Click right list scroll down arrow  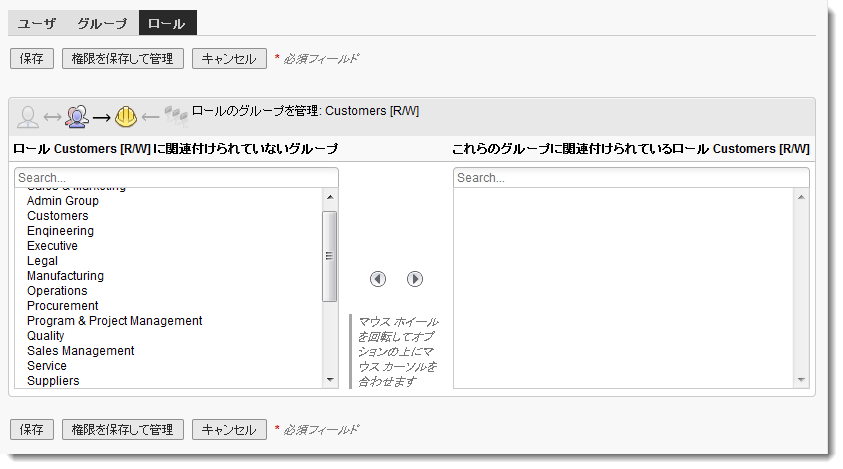[x=801, y=380]
